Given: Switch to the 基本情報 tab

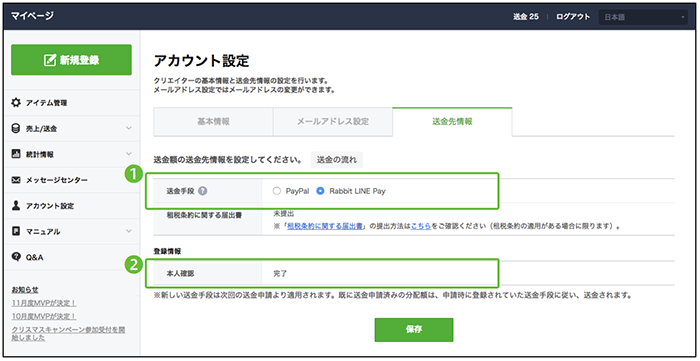Looking at the screenshot, I should pos(213,122).
